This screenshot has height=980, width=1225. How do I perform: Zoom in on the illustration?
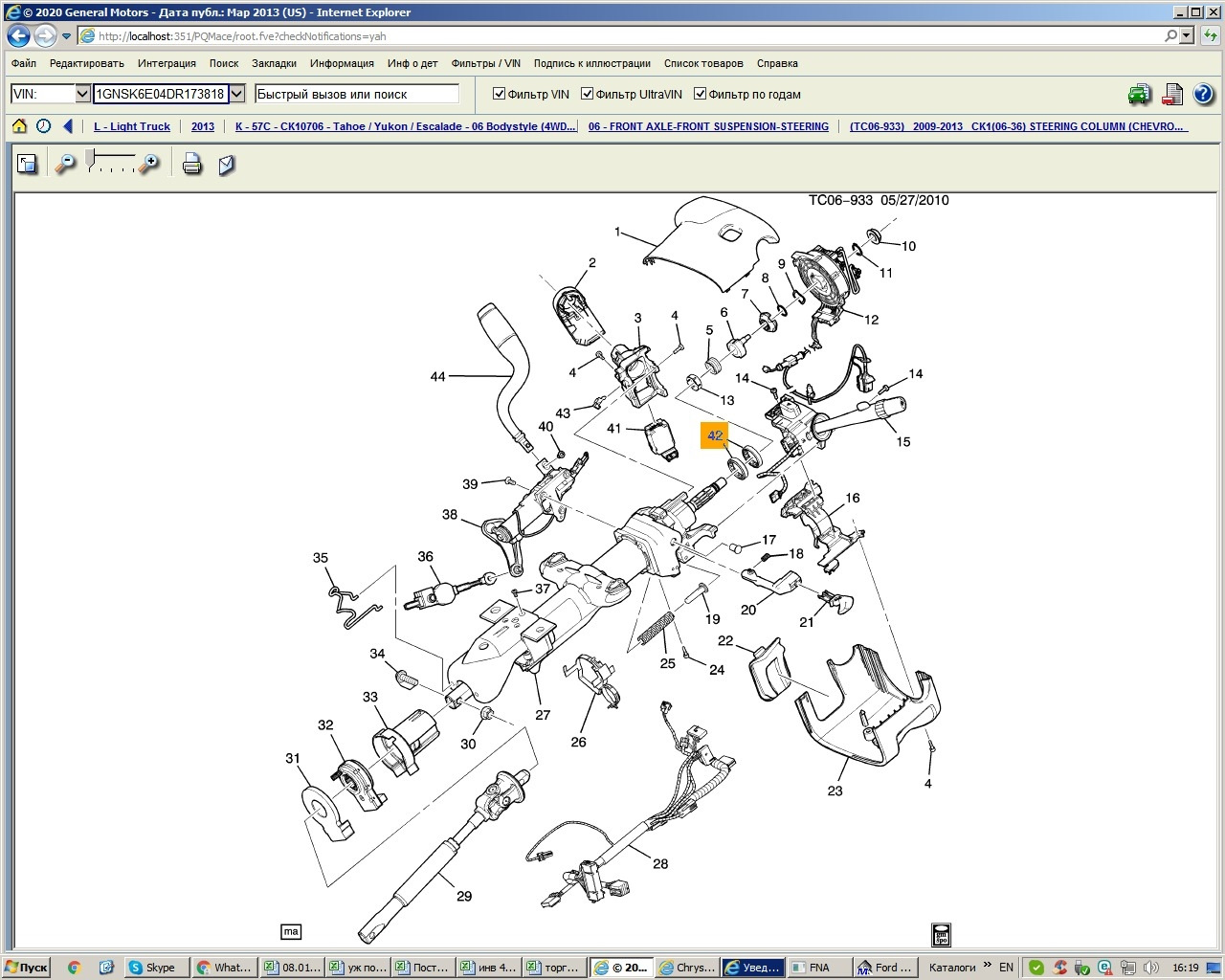click(x=149, y=164)
